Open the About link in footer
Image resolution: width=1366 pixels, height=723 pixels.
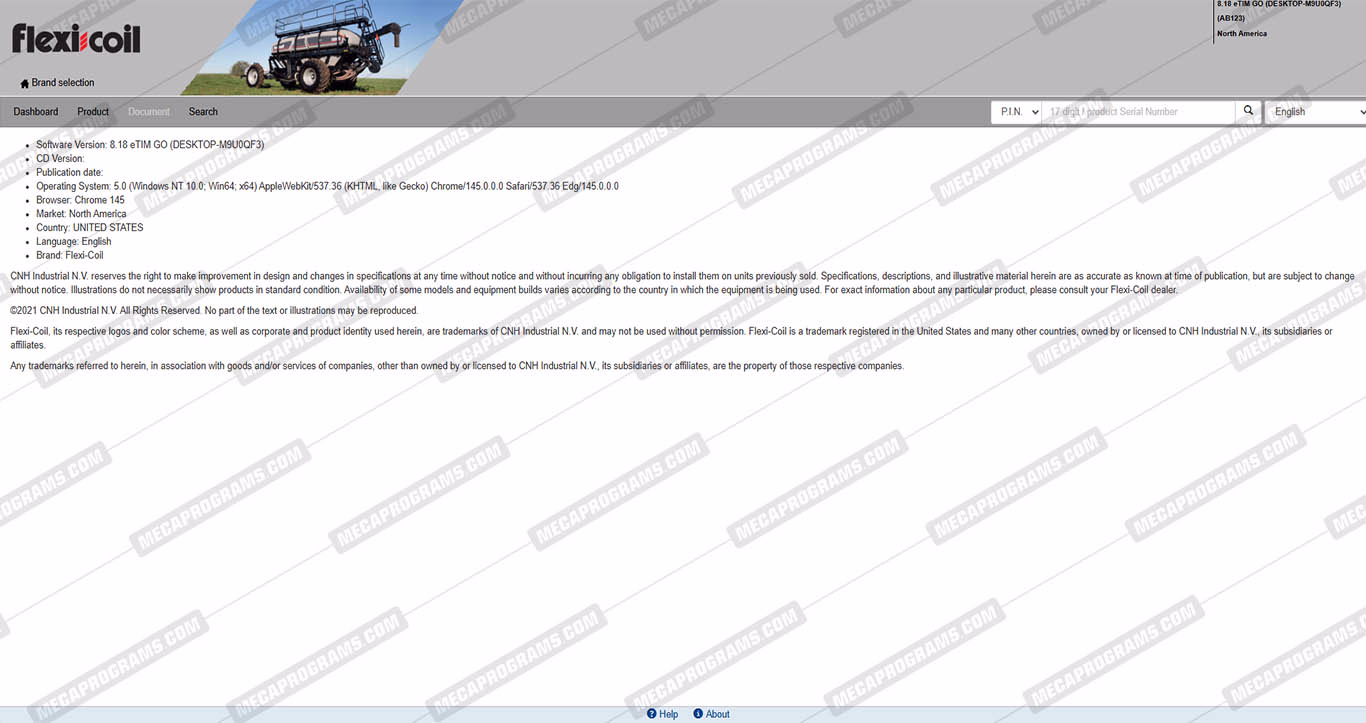point(718,714)
